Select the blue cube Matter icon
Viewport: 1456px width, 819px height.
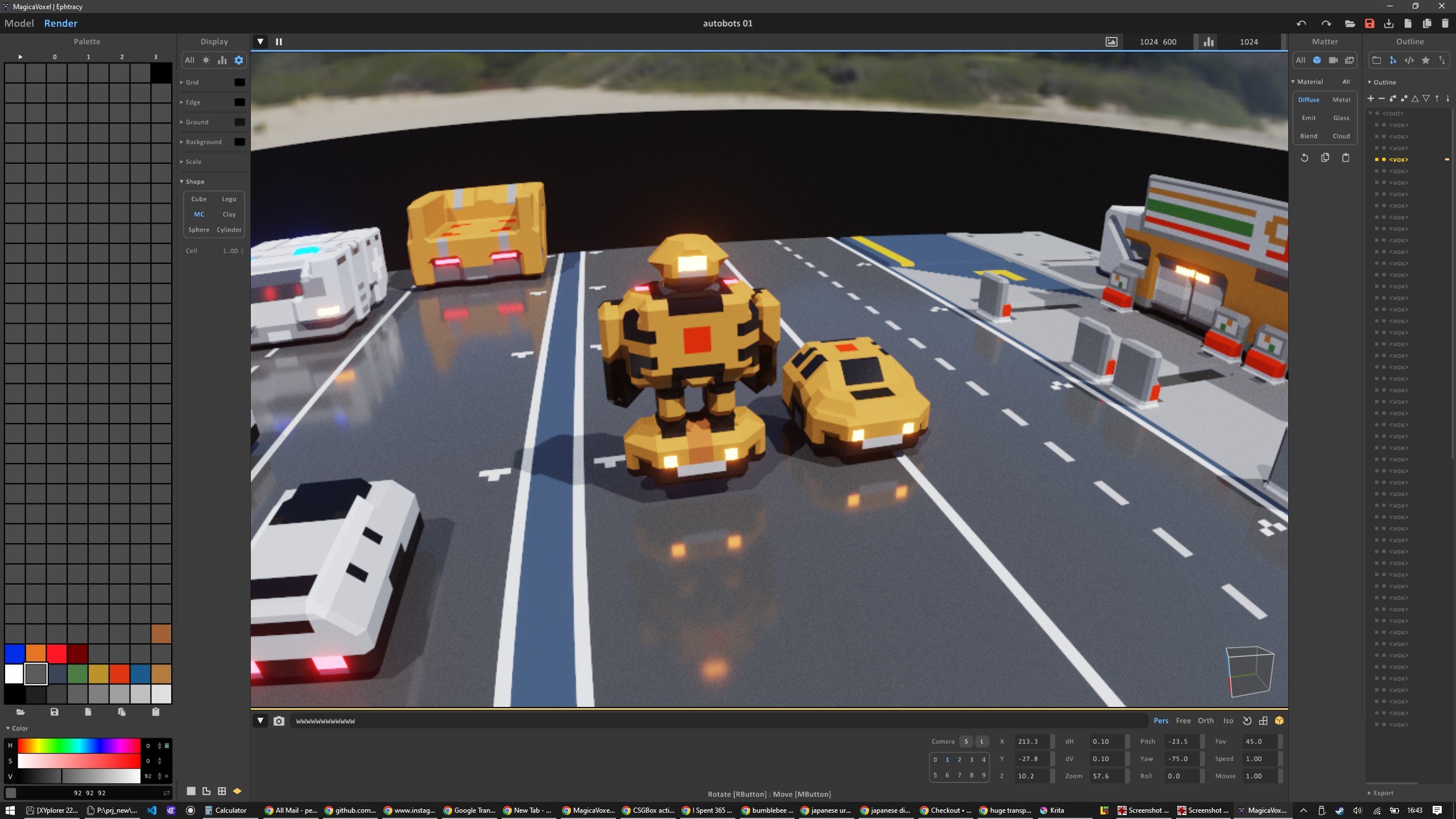1317,60
